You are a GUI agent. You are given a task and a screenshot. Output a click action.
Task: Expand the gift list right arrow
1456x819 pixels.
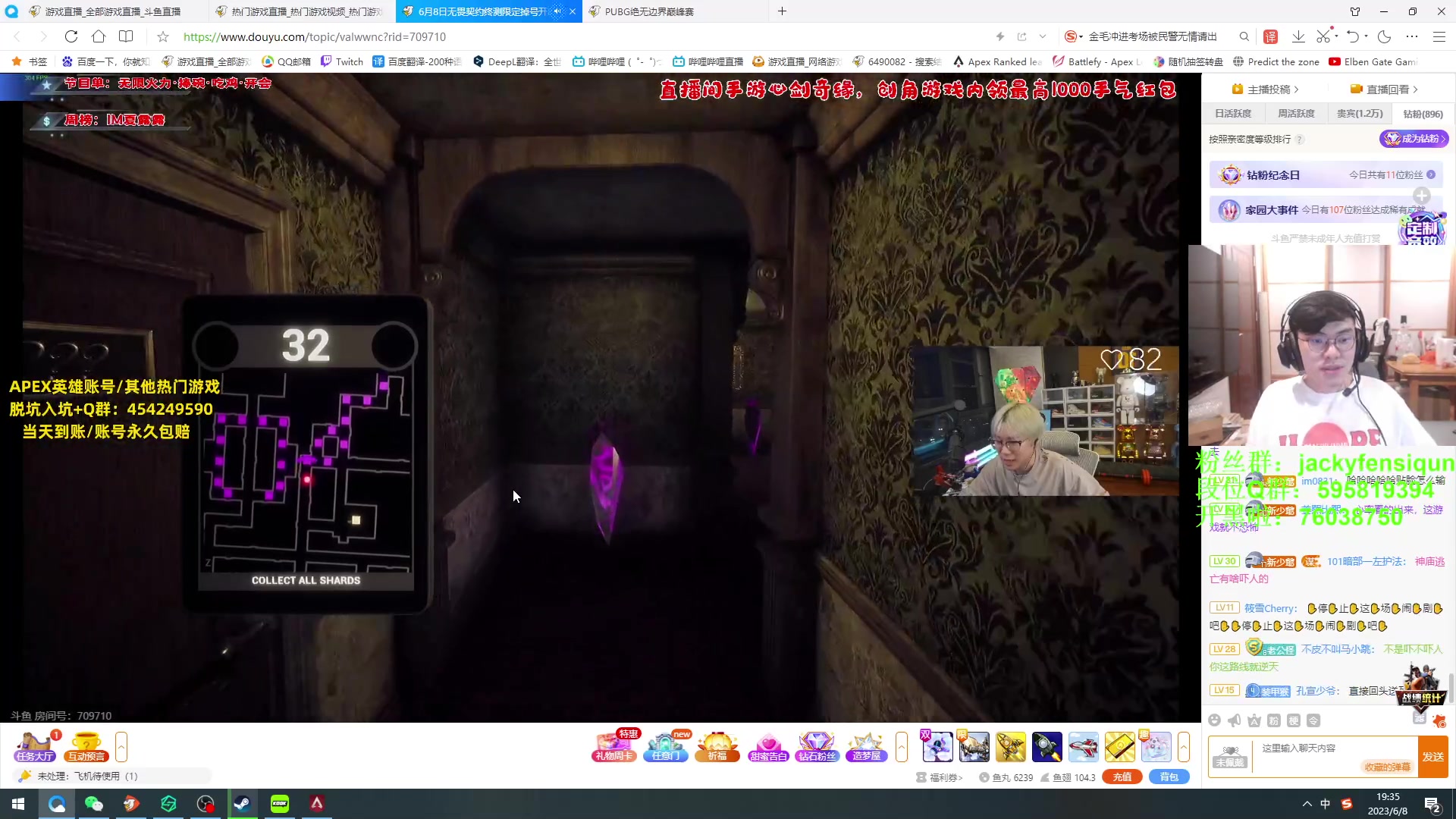click(x=1183, y=747)
